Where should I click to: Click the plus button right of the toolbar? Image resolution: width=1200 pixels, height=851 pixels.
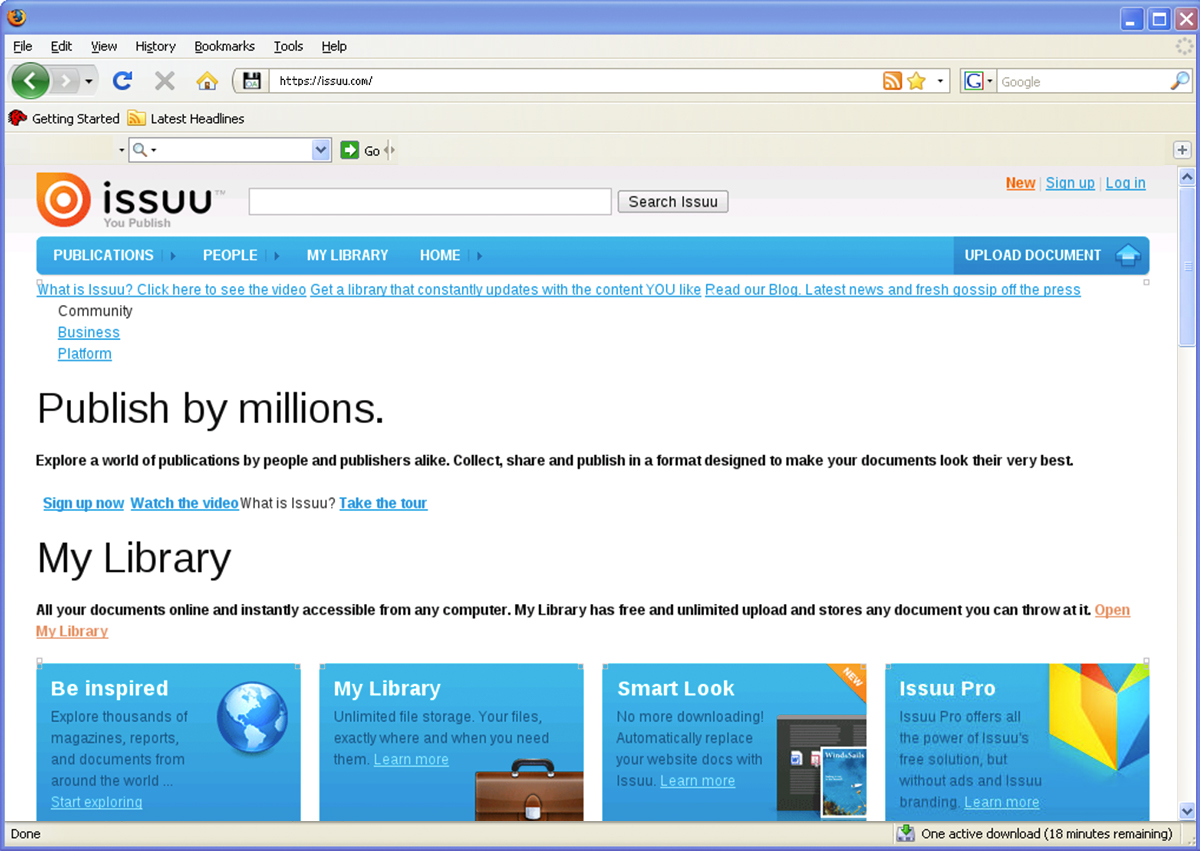click(x=1182, y=150)
